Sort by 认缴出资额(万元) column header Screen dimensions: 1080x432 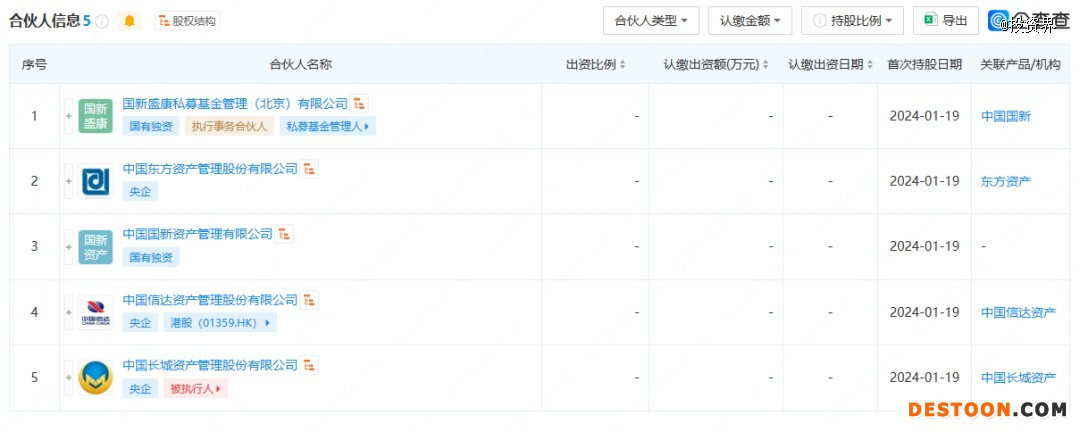pos(716,65)
